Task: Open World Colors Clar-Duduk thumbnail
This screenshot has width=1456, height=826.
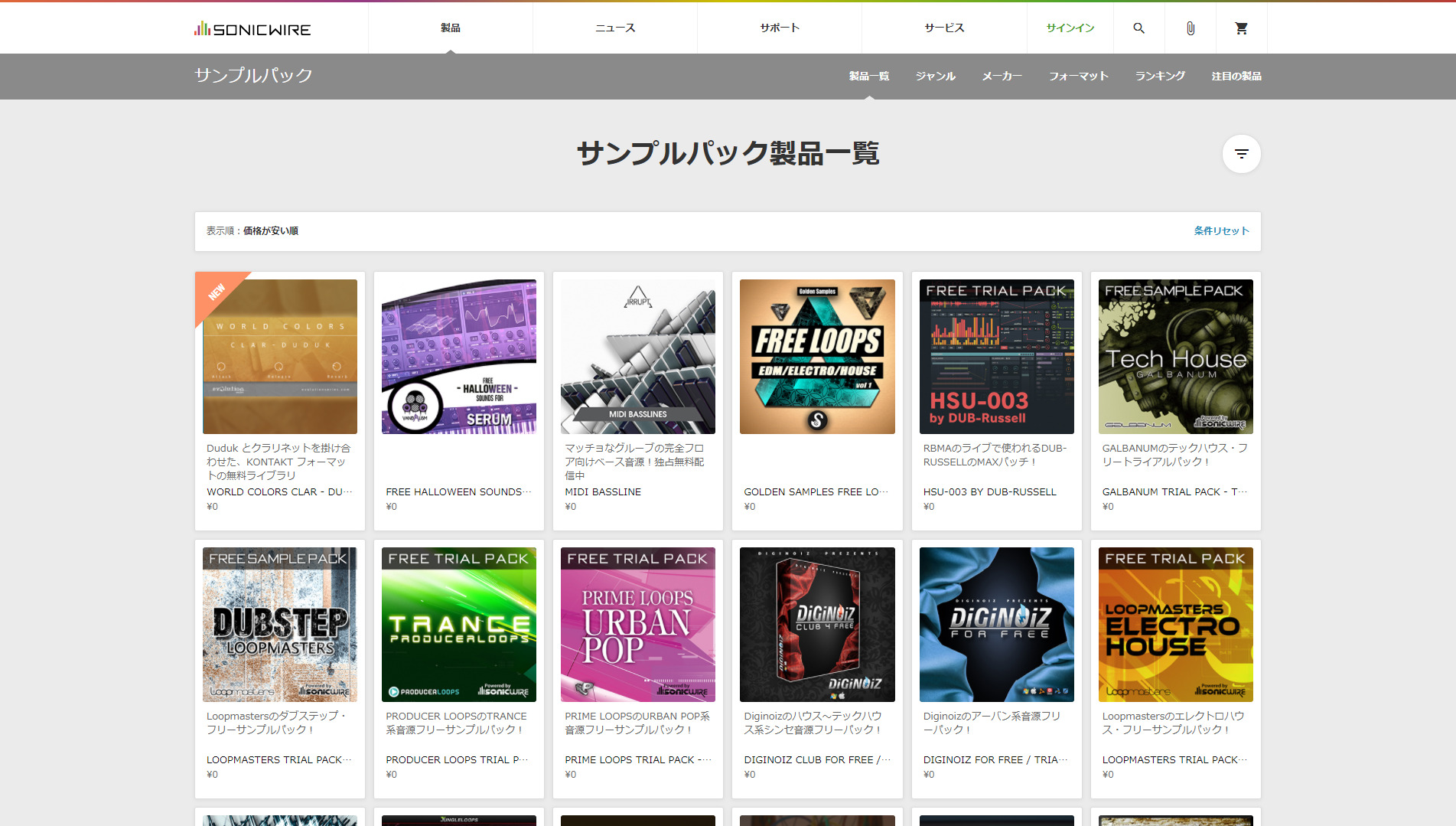Action: coord(280,357)
